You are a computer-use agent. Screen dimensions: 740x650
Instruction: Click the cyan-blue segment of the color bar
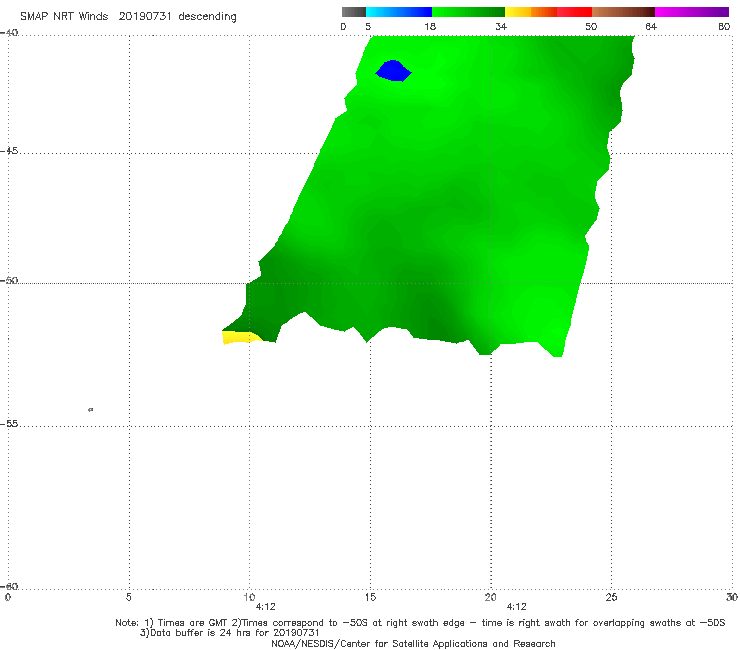(x=399, y=12)
